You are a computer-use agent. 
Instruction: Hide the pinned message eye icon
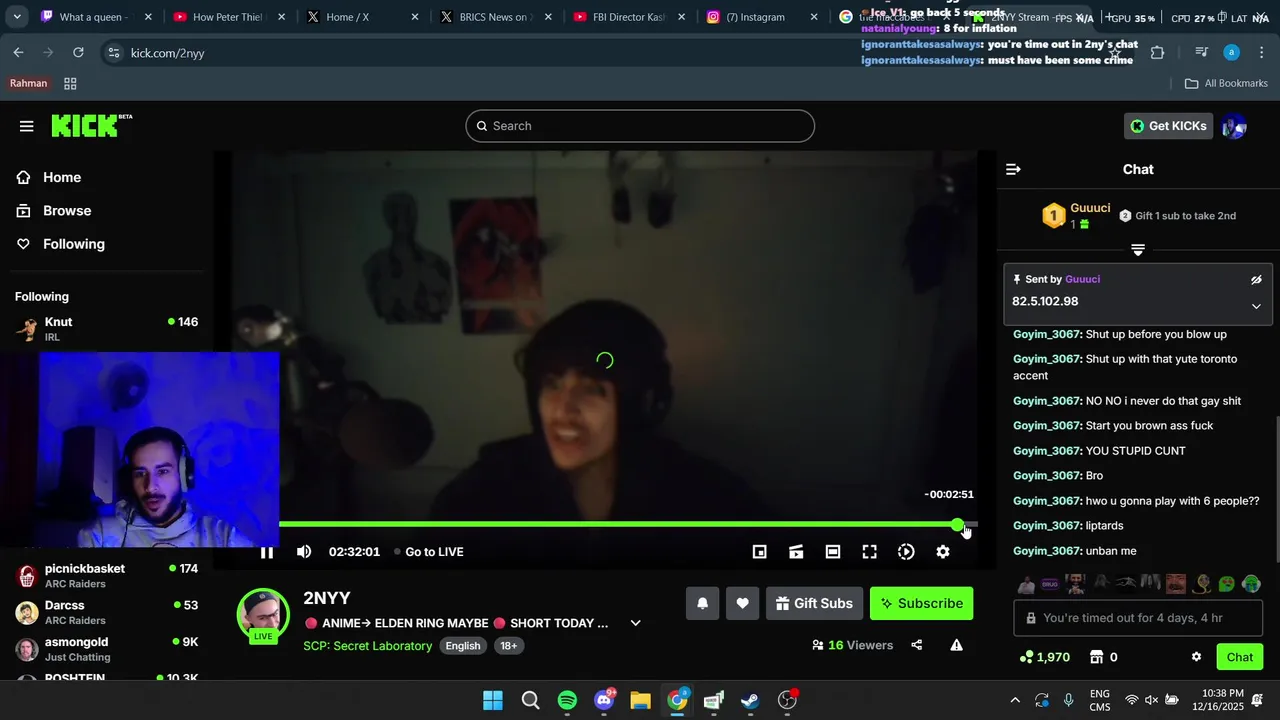click(1256, 280)
